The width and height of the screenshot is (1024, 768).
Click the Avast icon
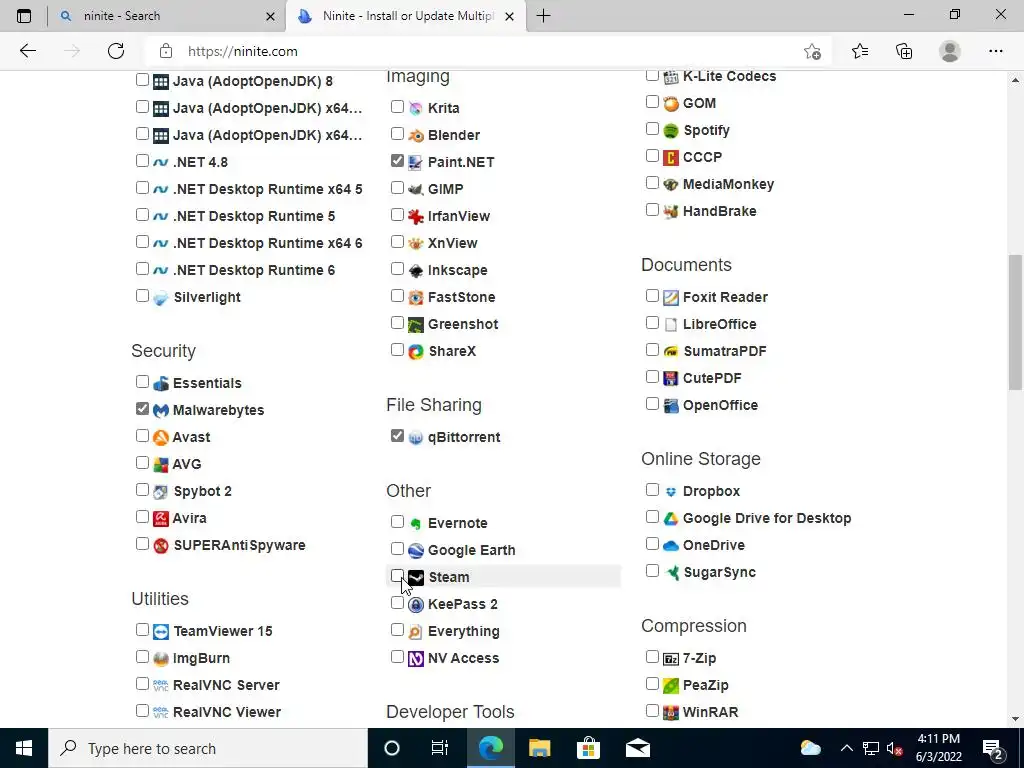click(x=161, y=438)
